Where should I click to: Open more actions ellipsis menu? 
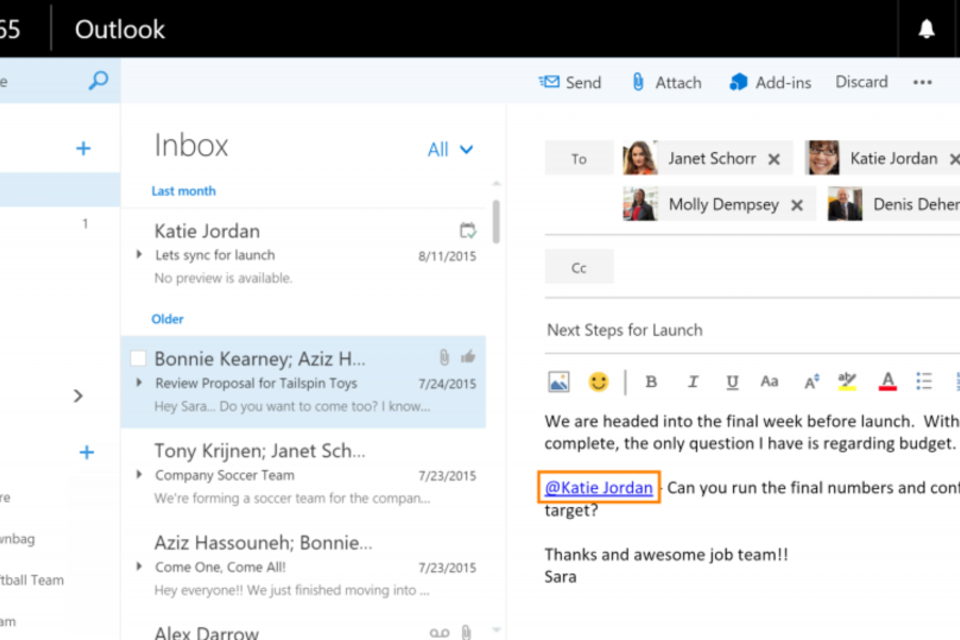click(922, 82)
